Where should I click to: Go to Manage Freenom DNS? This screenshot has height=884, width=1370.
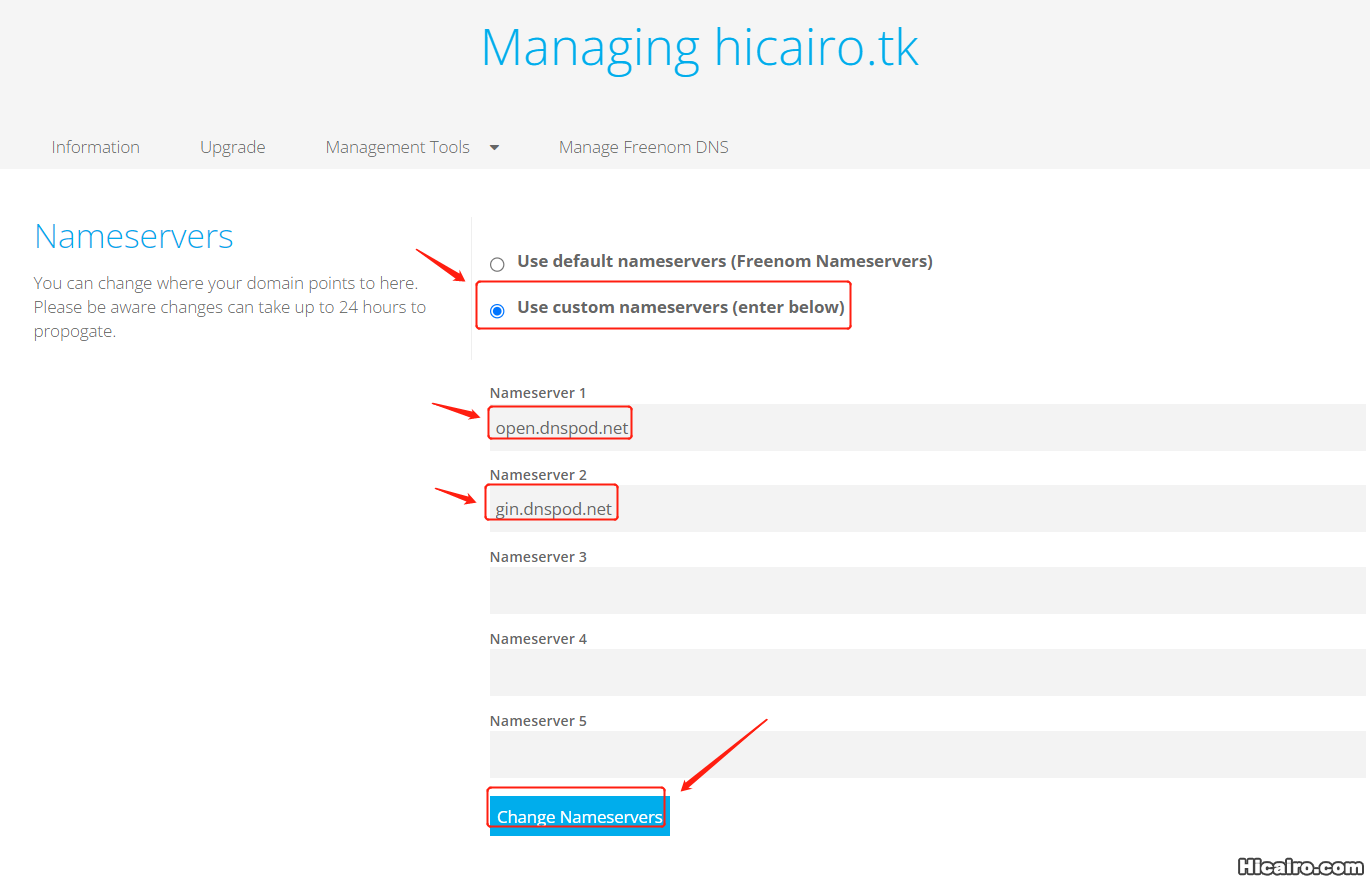[x=643, y=147]
